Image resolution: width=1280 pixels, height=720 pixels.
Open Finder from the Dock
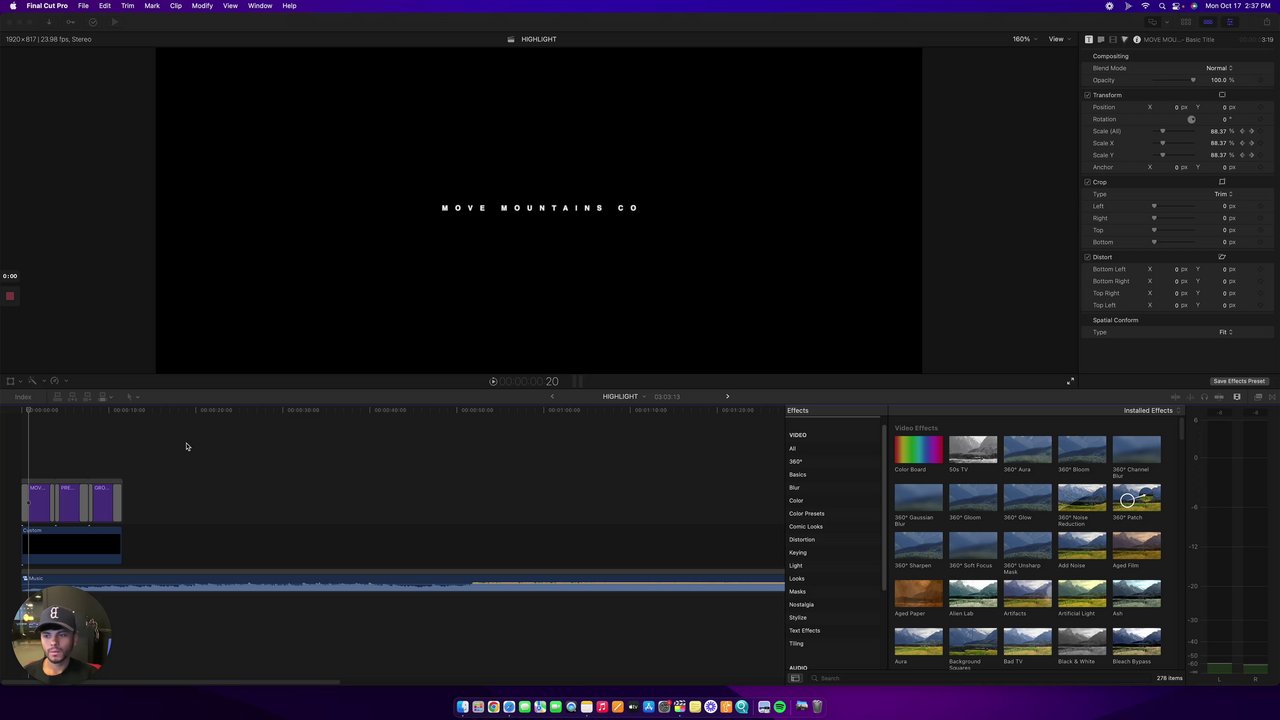(463, 707)
